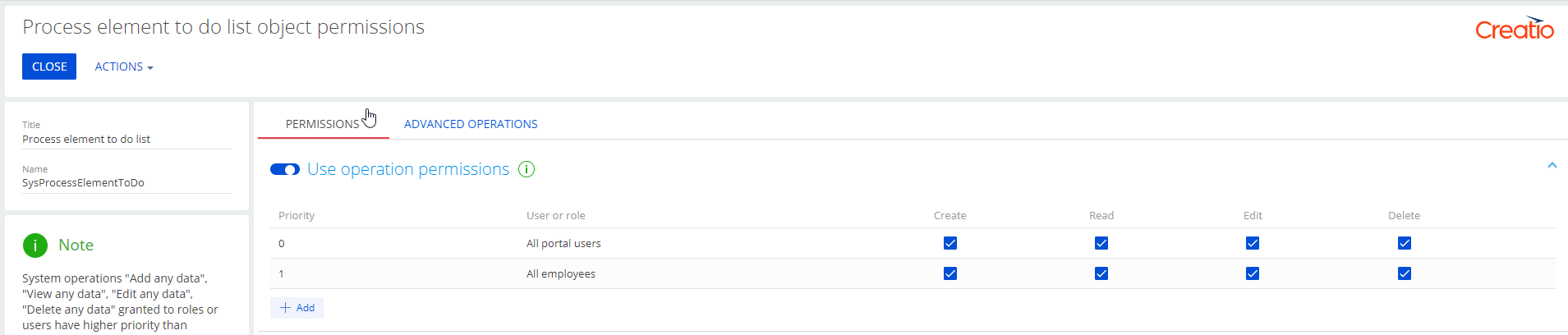The width and height of the screenshot is (1568, 335).
Task: Uncheck Edit for All portal users
Action: tap(1253, 243)
